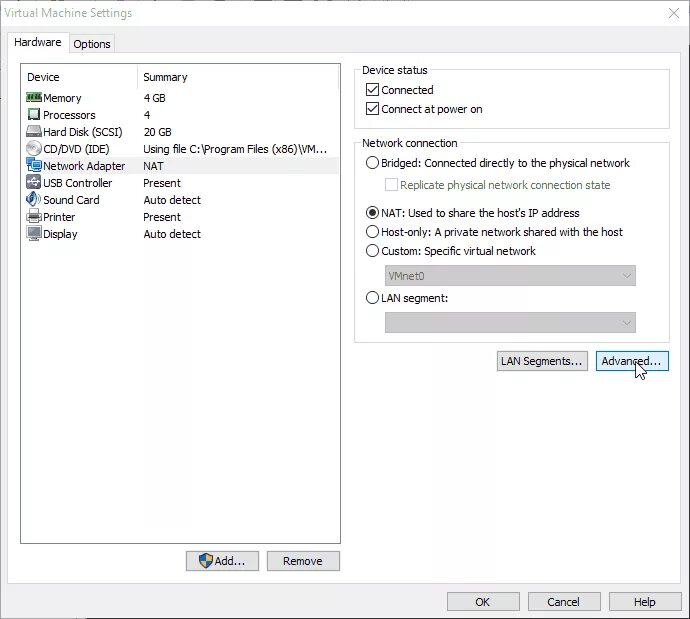Click the 20 GB disk summary

(158, 132)
